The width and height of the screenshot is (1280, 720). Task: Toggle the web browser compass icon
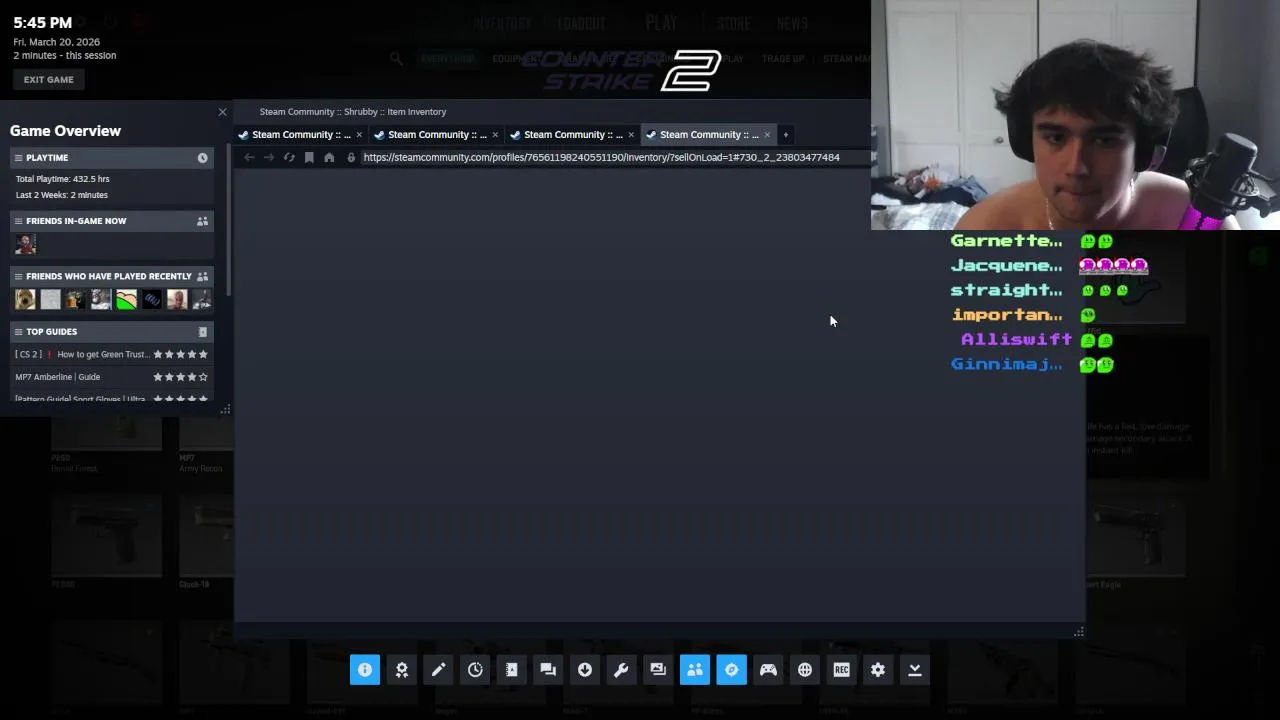[x=731, y=670]
